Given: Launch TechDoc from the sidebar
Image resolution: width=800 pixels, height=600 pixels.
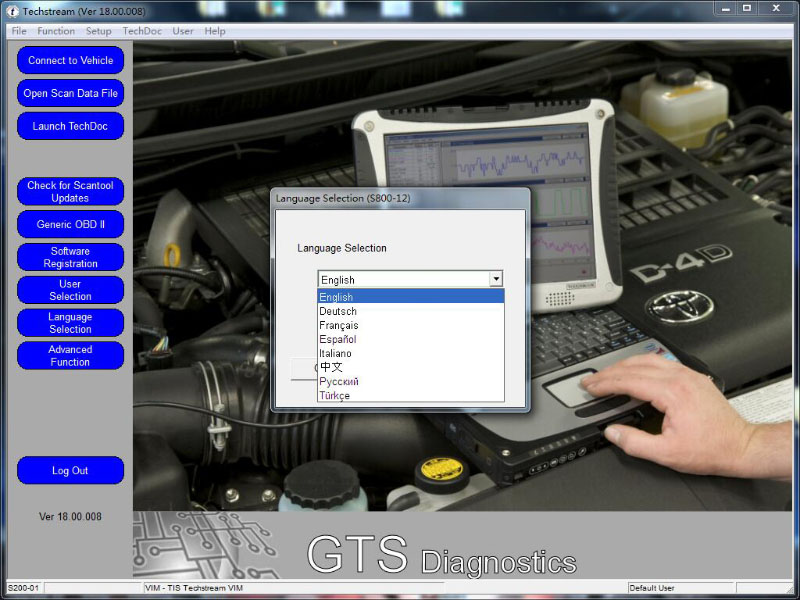Looking at the screenshot, I should click(x=71, y=126).
